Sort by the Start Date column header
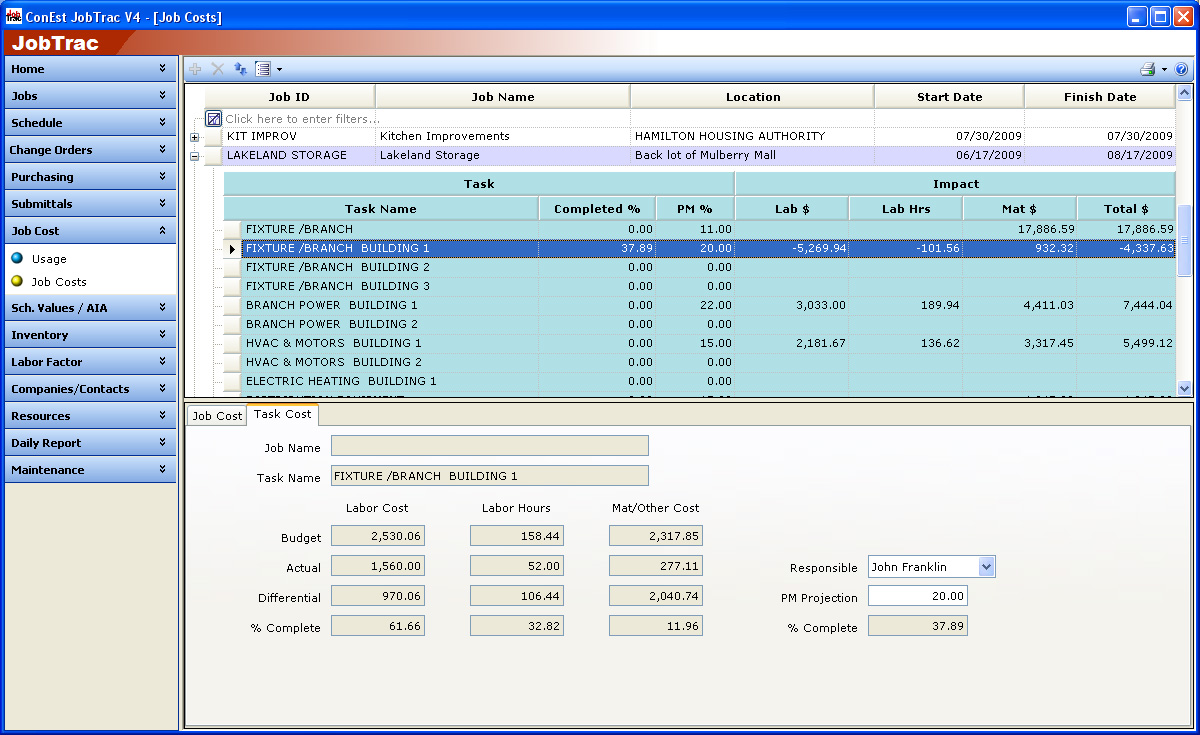 (x=950, y=97)
